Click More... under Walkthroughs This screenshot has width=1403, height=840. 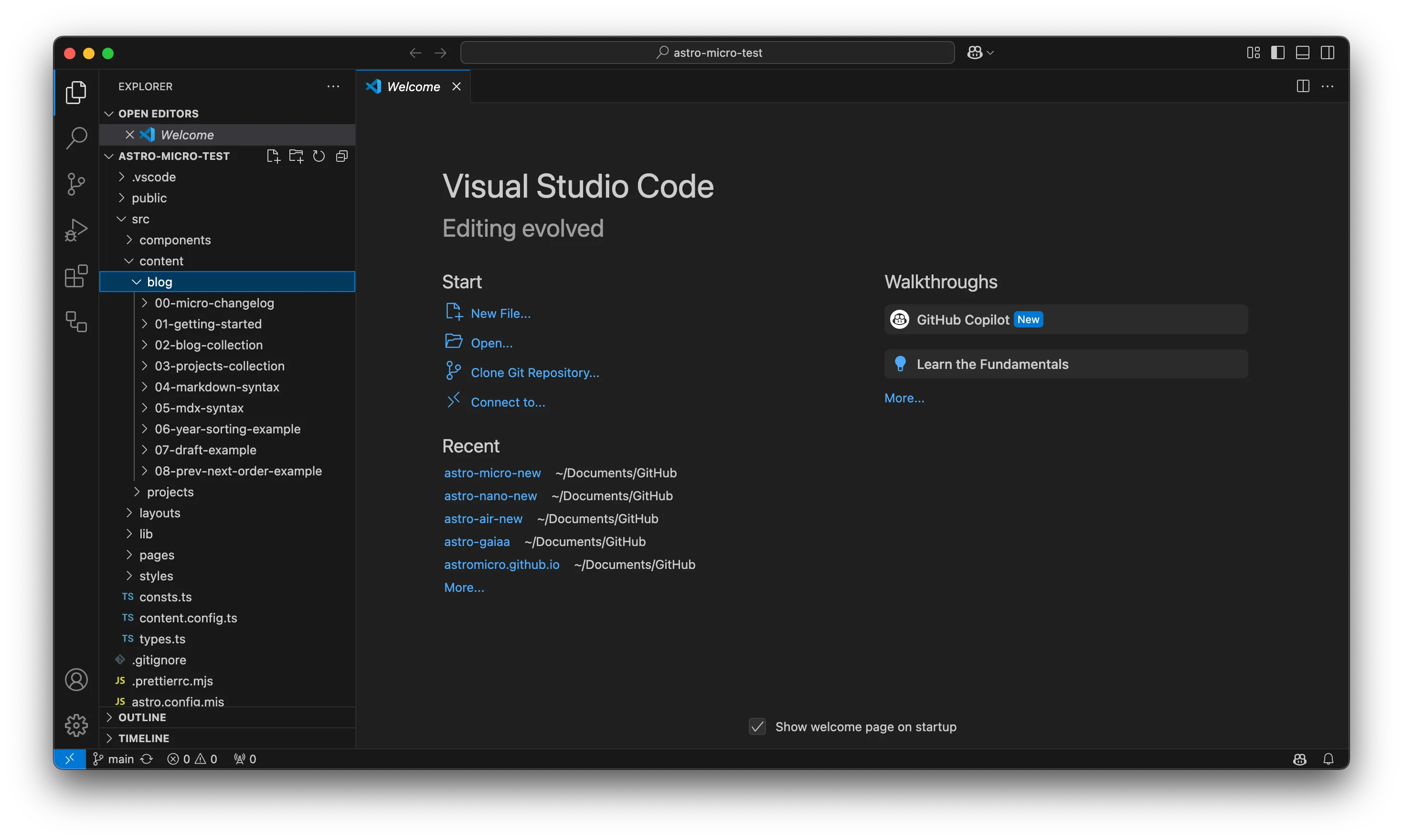tap(903, 398)
